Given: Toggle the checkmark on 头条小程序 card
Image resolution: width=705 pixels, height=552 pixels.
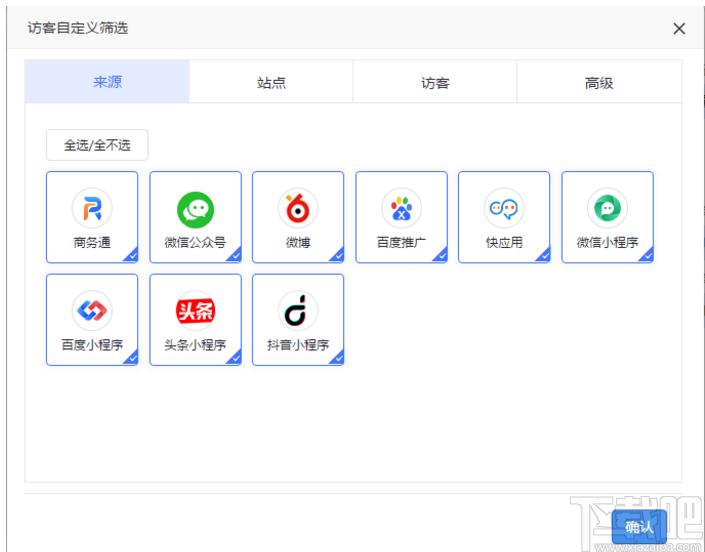Looking at the screenshot, I should pyautogui.click(x=235, y=359).
